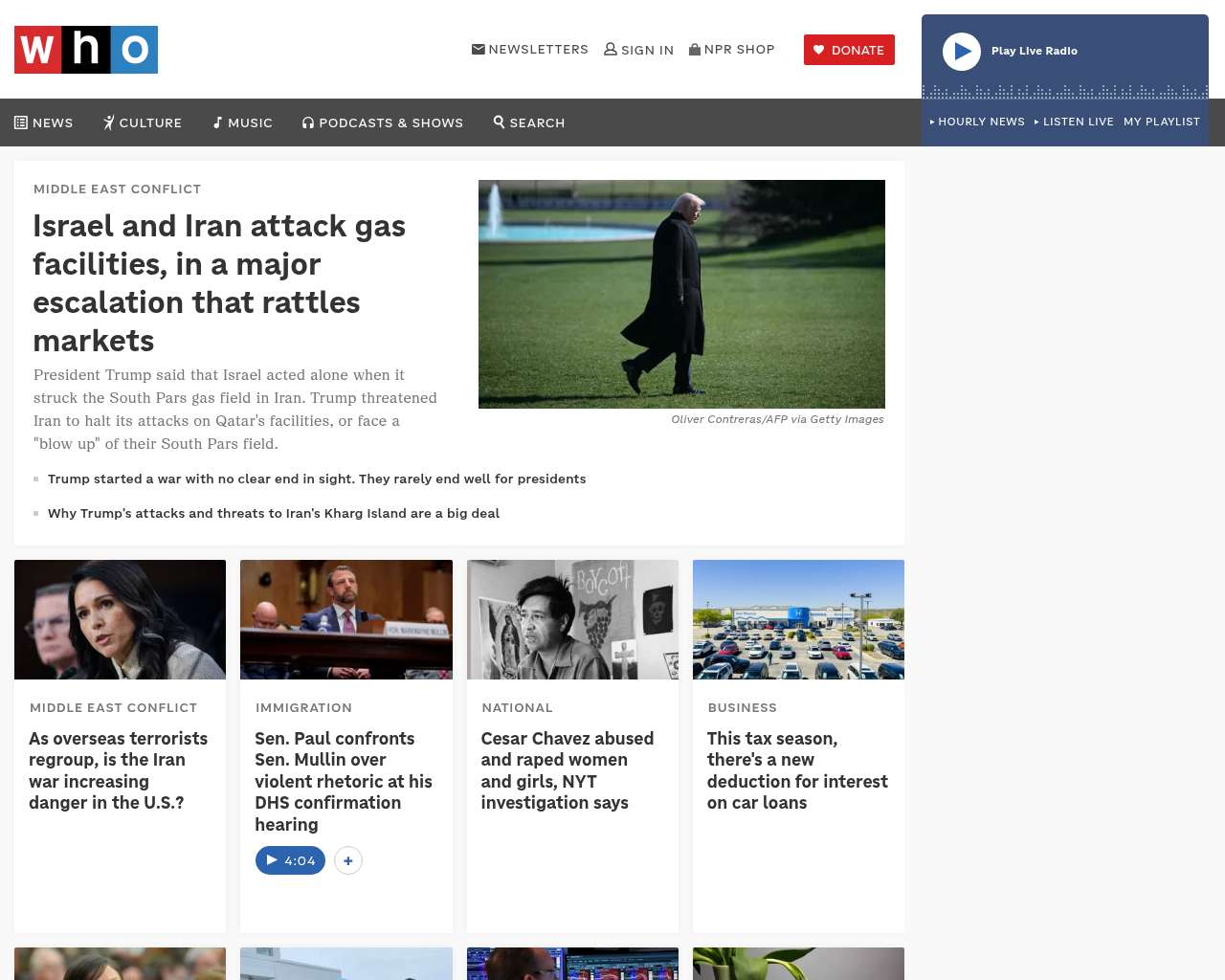Open My Playlist
Screen dimensions: 1225x980
1161,122
